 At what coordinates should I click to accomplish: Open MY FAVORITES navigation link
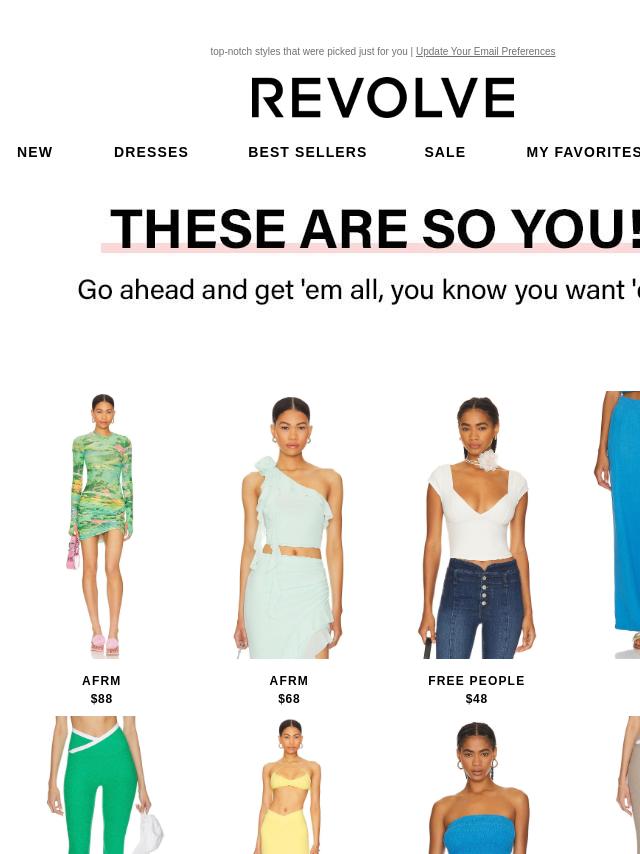[x=583, y=152]
